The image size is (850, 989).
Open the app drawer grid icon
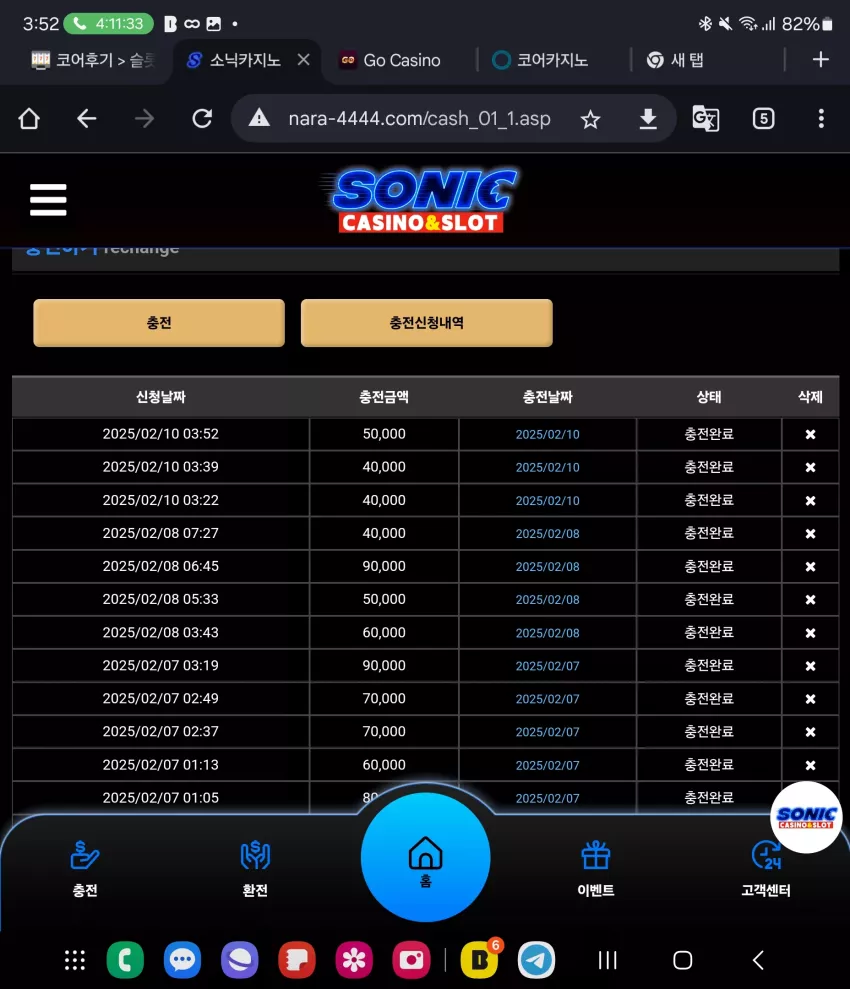[74, 960]
